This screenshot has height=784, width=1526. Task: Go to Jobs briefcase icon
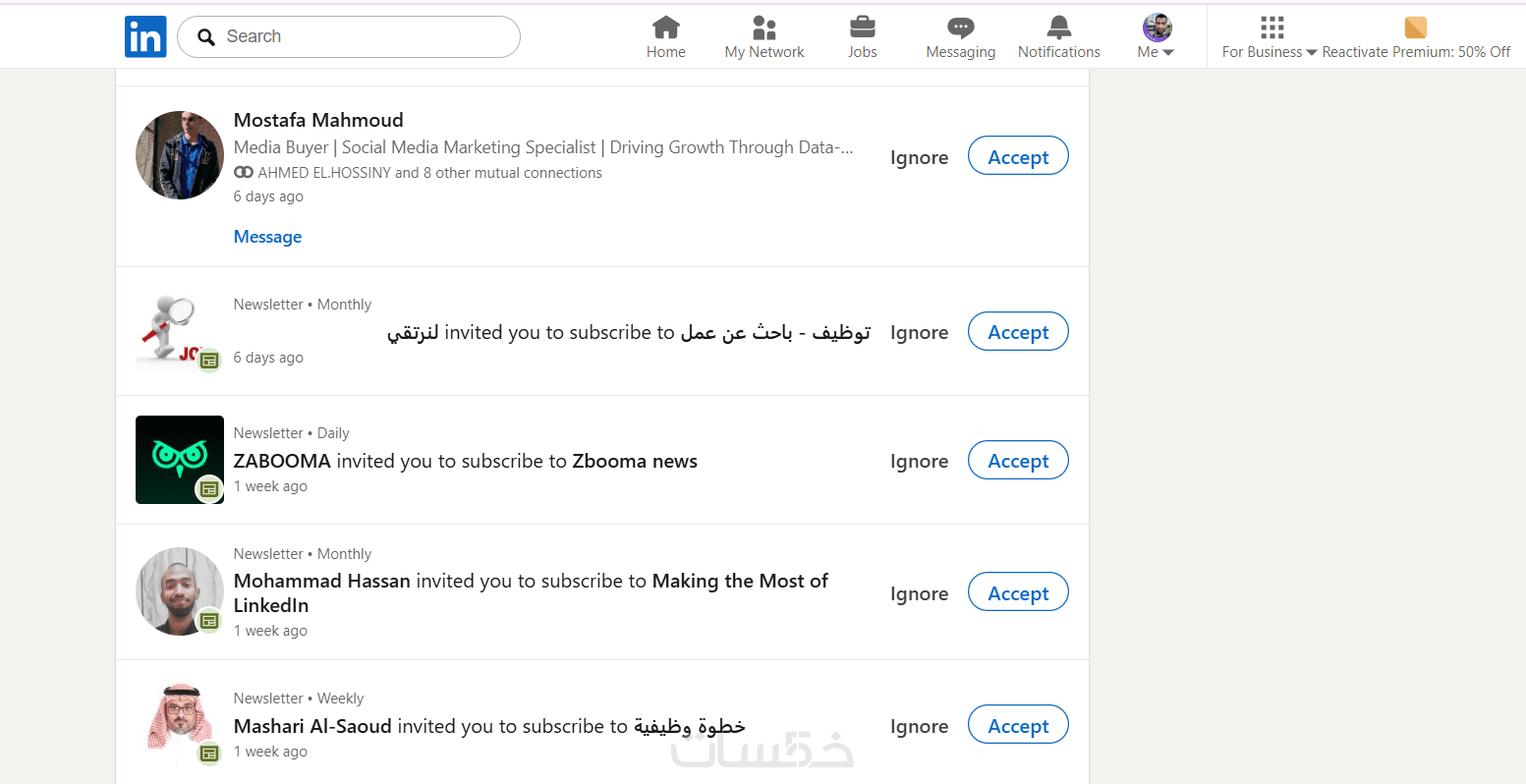click(x=862, y=28)
